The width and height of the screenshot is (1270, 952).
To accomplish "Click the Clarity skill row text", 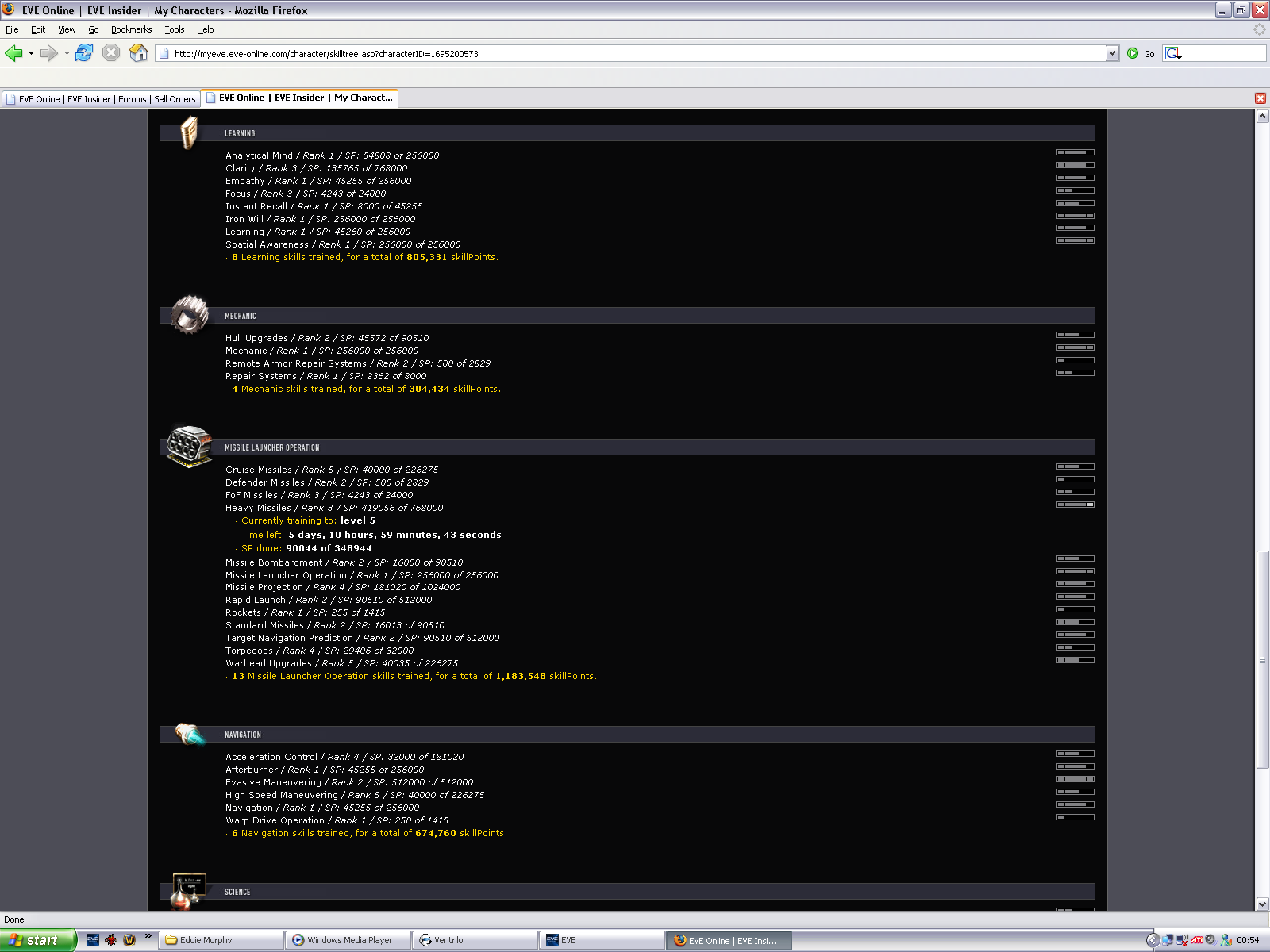I will click(316, 168).
